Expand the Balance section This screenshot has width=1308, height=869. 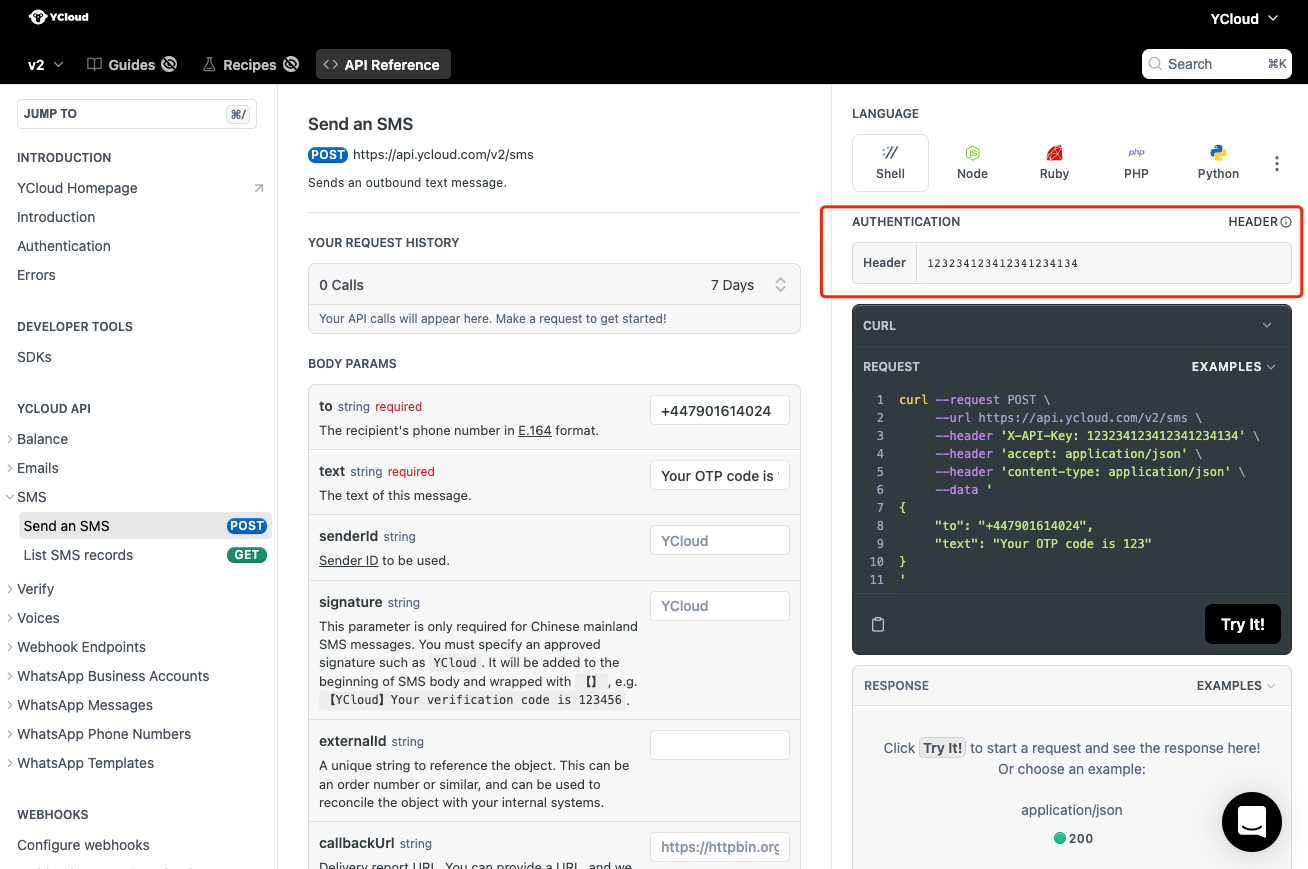click(42, 439)
